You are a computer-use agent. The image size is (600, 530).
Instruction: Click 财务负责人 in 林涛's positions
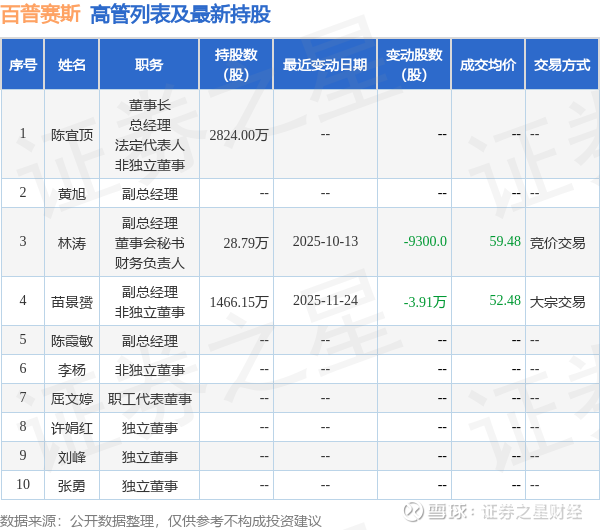(150, 263)
